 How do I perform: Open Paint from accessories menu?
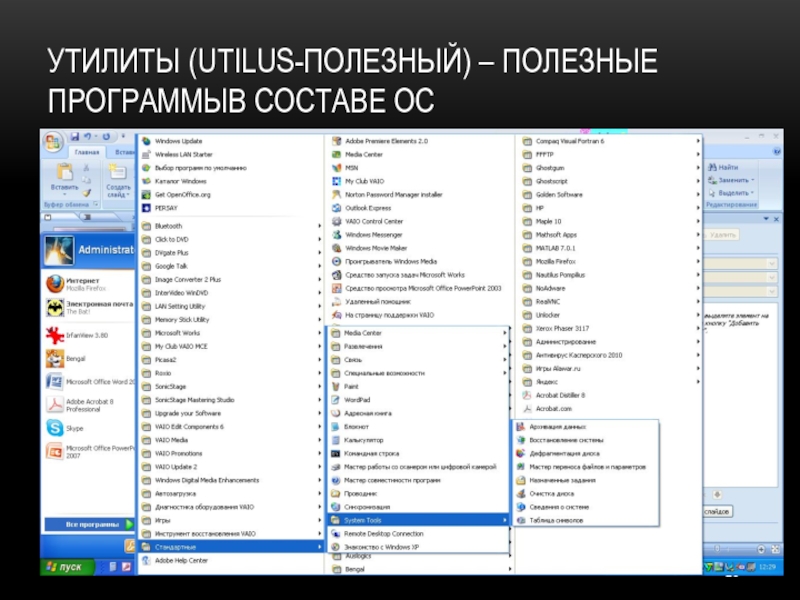[351, 386]
